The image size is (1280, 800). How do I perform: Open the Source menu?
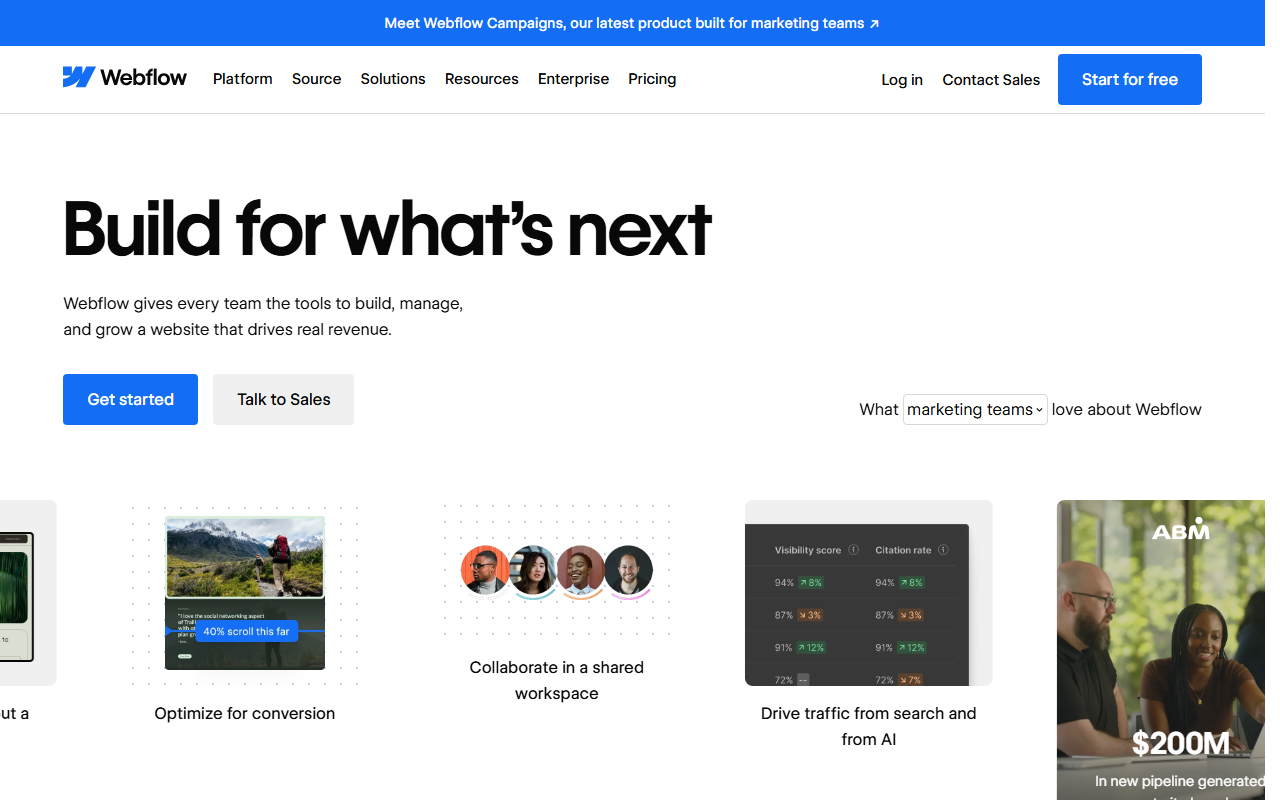317,79
